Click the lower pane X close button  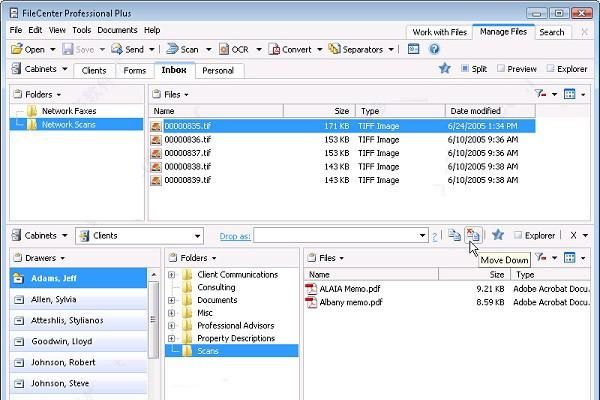pyautogui.click(x=573, y=235)
